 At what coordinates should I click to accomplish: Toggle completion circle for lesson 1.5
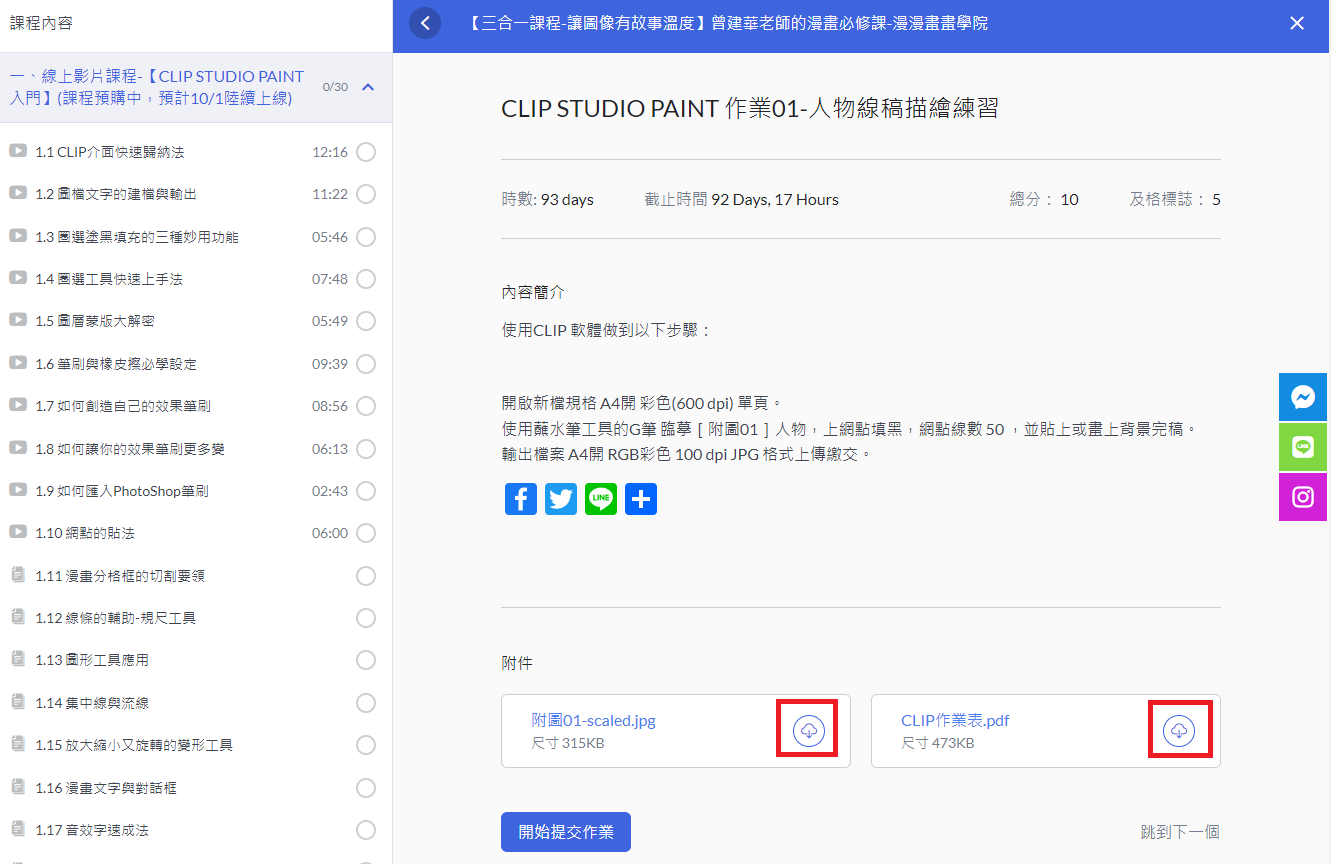tap(366, 321)
